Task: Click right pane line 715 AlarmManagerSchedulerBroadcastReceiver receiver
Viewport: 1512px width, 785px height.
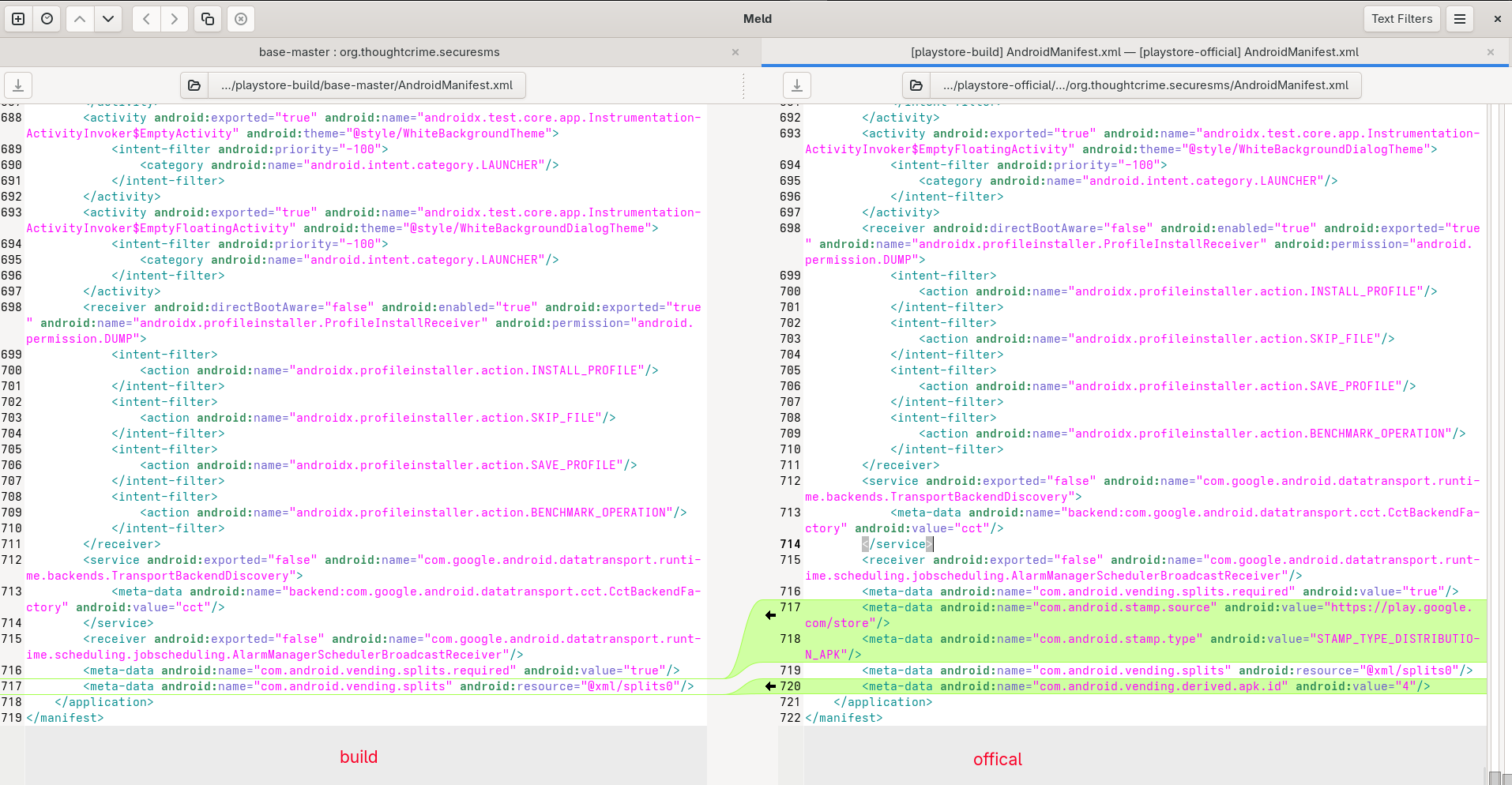Action: coord(1142,568)
